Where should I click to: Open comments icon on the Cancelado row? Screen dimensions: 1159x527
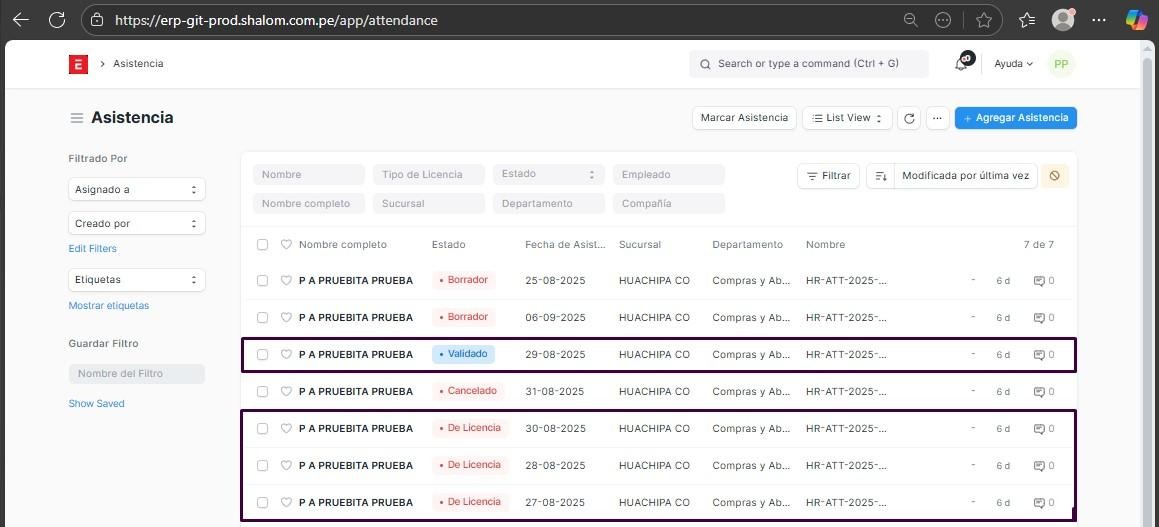pos(1039,392)
